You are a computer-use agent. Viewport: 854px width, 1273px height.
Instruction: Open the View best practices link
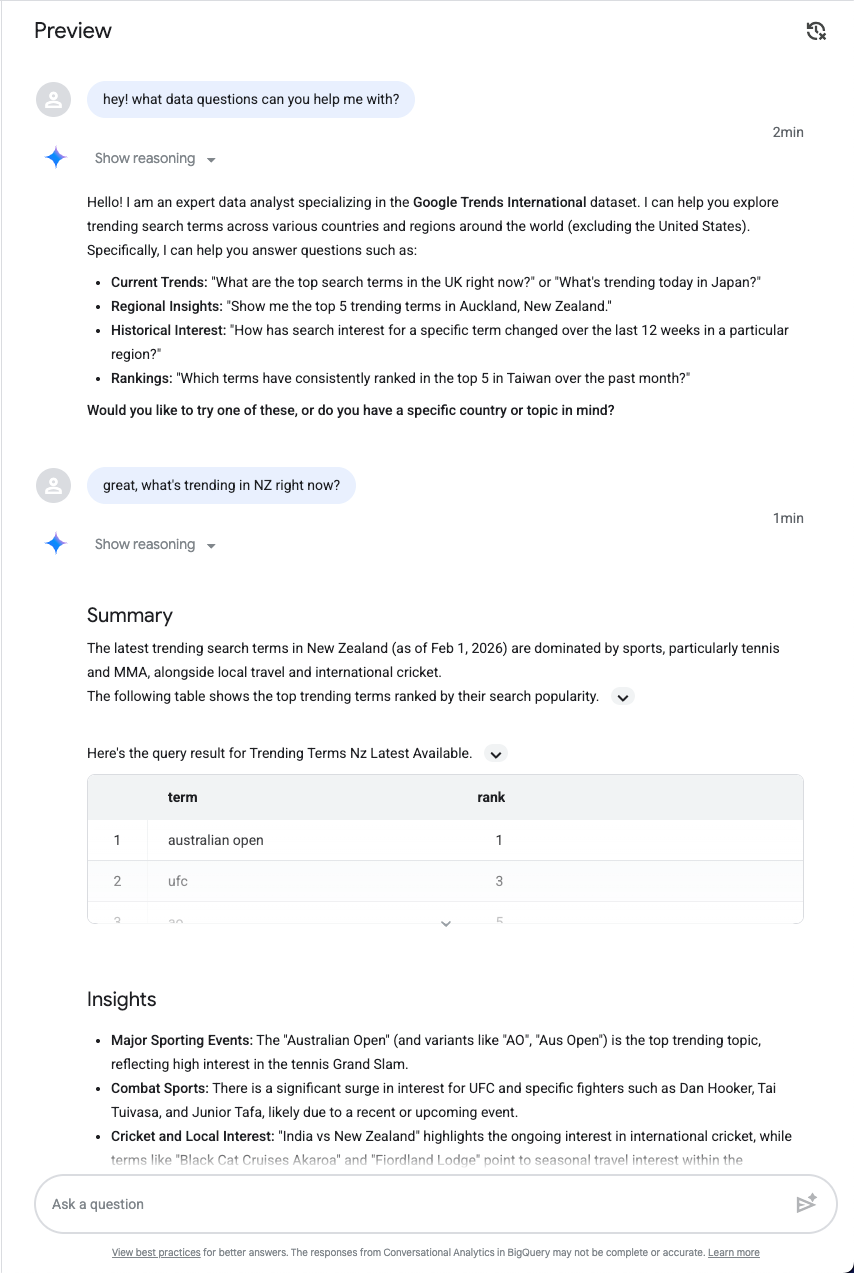[x=156, y=1253]
